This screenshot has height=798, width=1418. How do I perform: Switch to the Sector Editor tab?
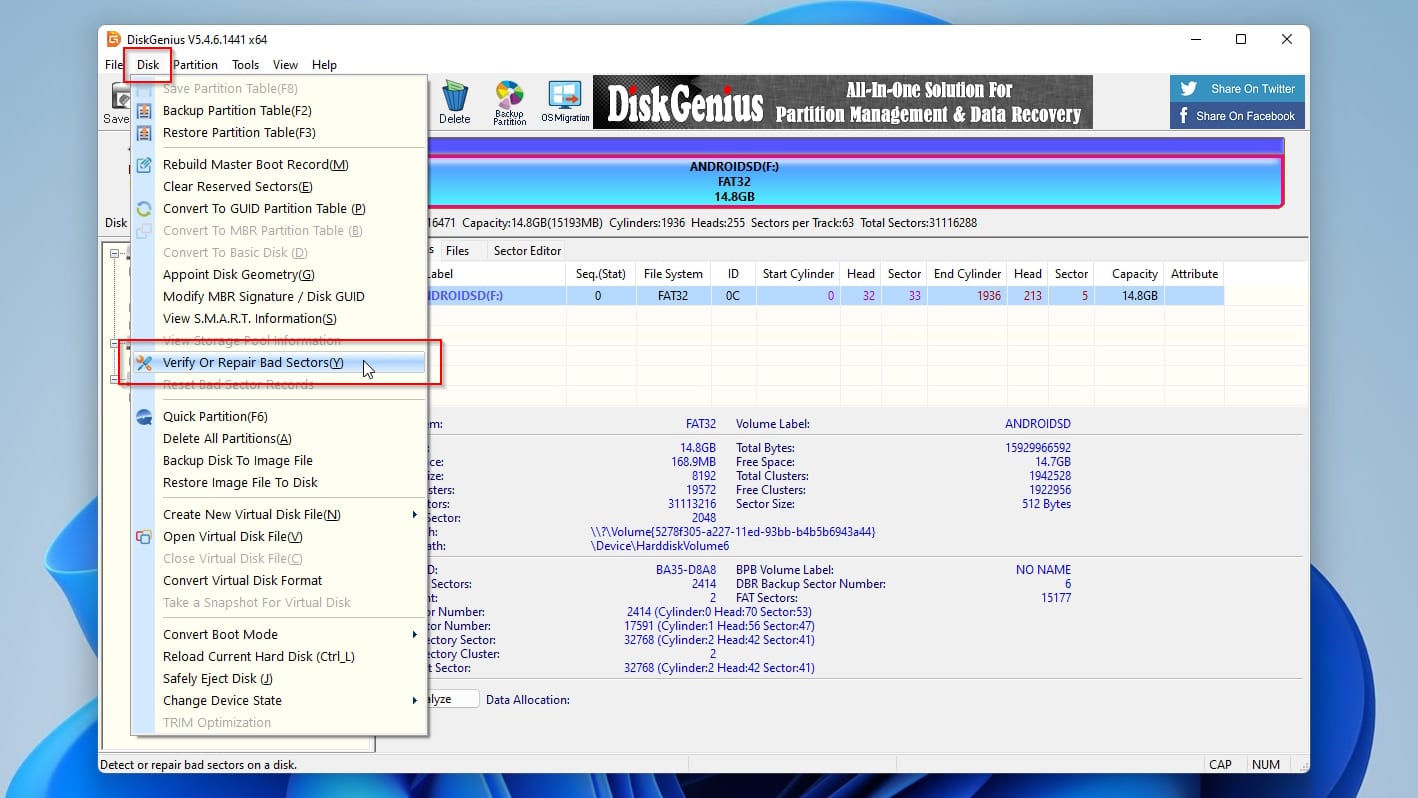pos(527,250)
